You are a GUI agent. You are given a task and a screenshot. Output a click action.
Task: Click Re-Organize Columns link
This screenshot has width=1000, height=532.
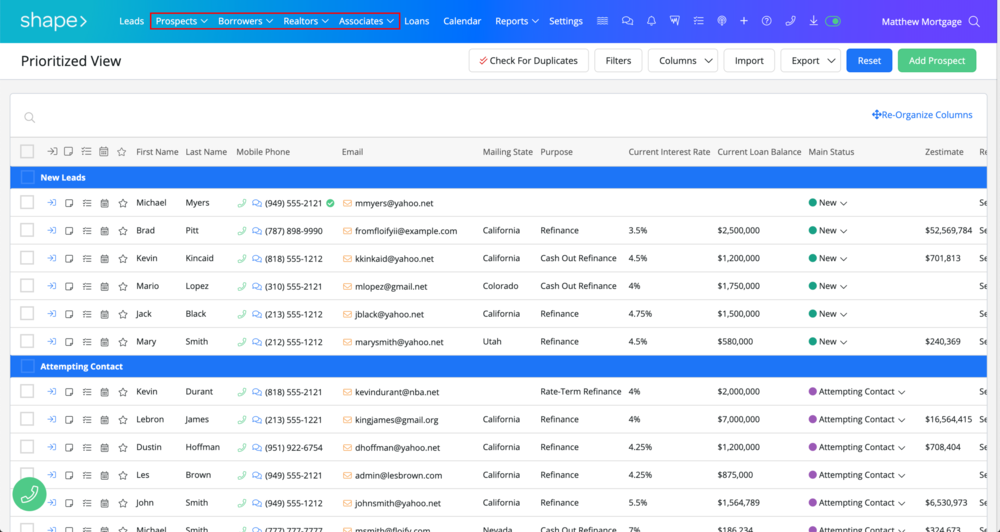pos(922,115)
